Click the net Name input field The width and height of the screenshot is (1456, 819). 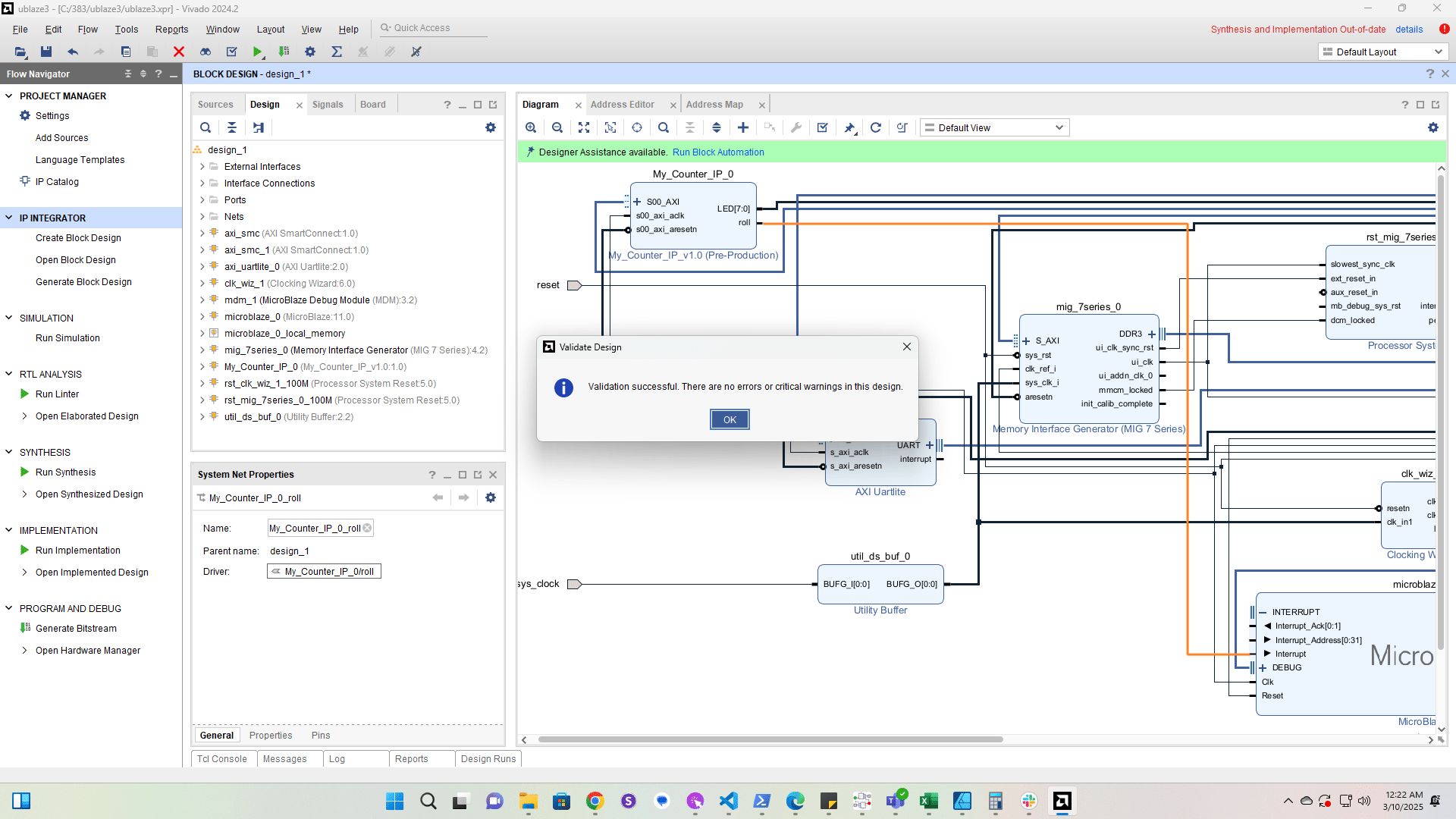click(x=315, y=529)
